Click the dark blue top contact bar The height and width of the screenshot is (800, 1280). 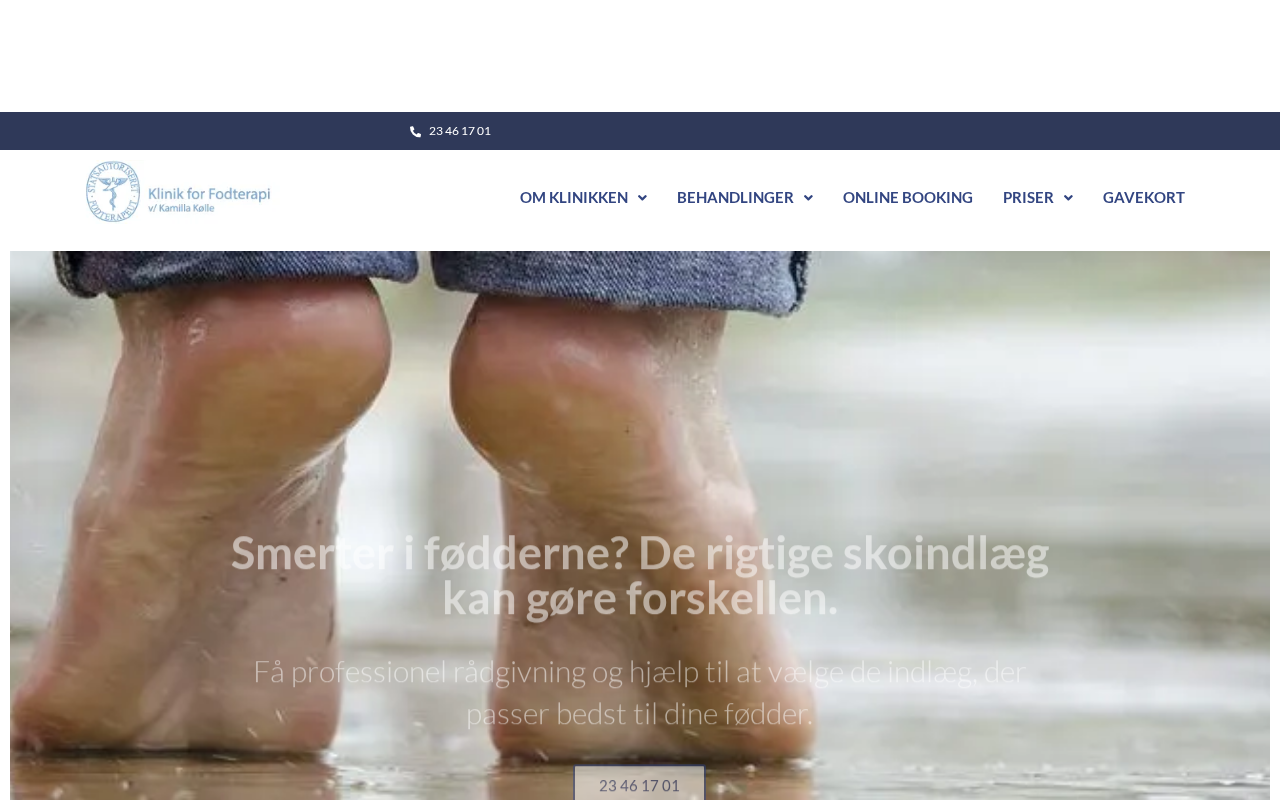[640, 131]
